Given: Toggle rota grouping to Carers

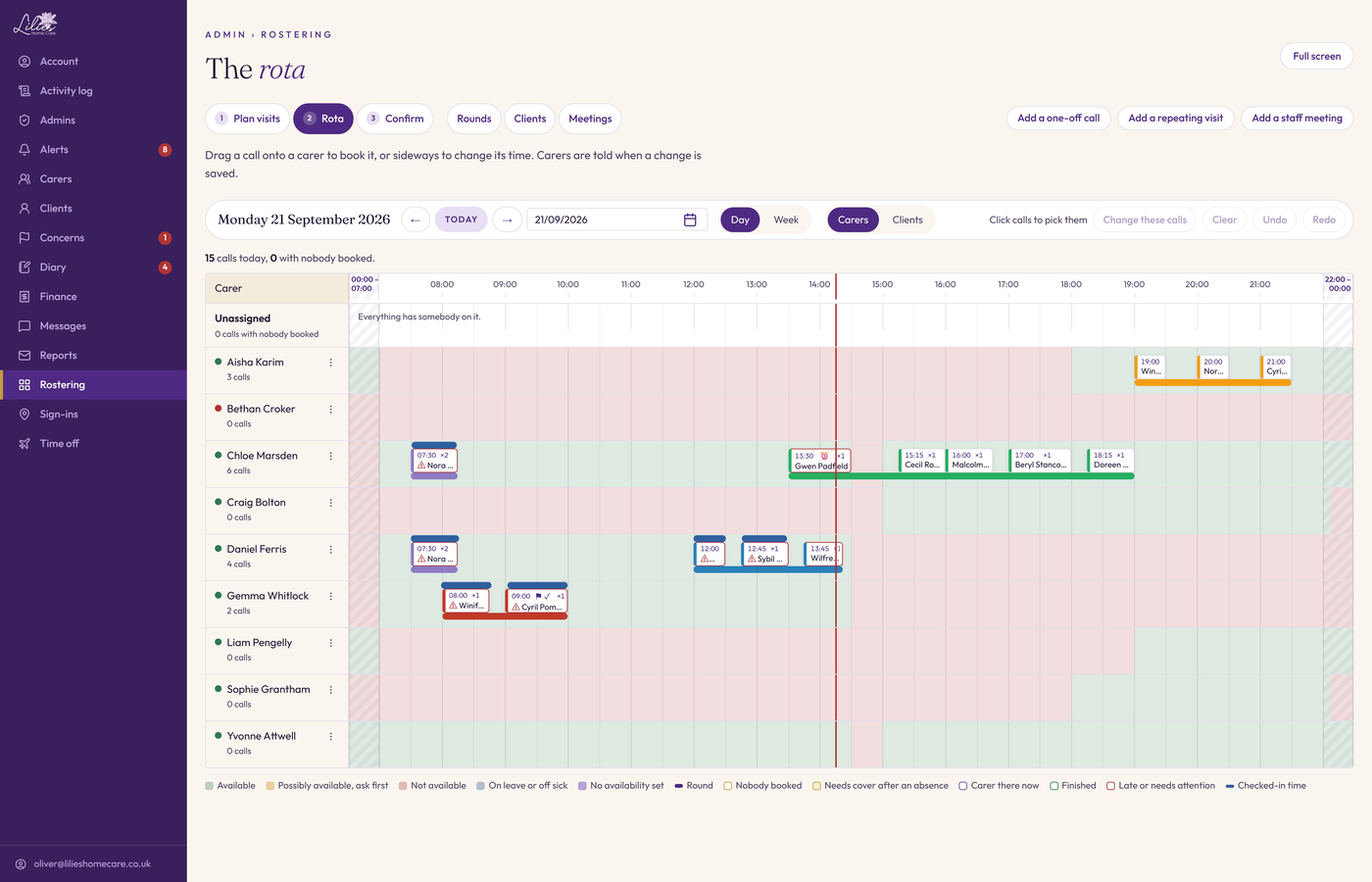Looking at the screenshot, I should (x=853, y=220).
